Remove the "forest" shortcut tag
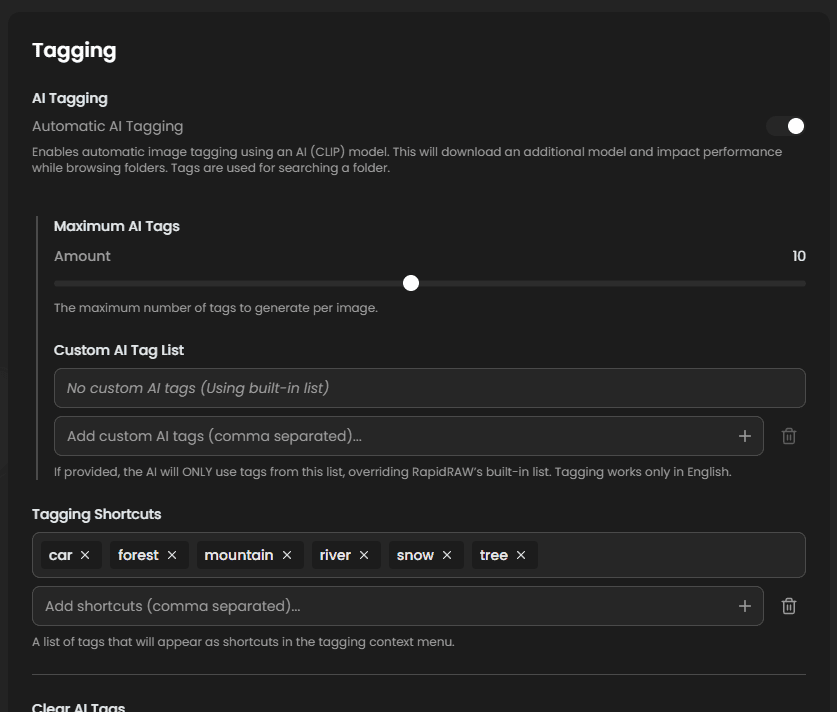The width and height of the screenshot is (837, 712). [x=172, y=555]
